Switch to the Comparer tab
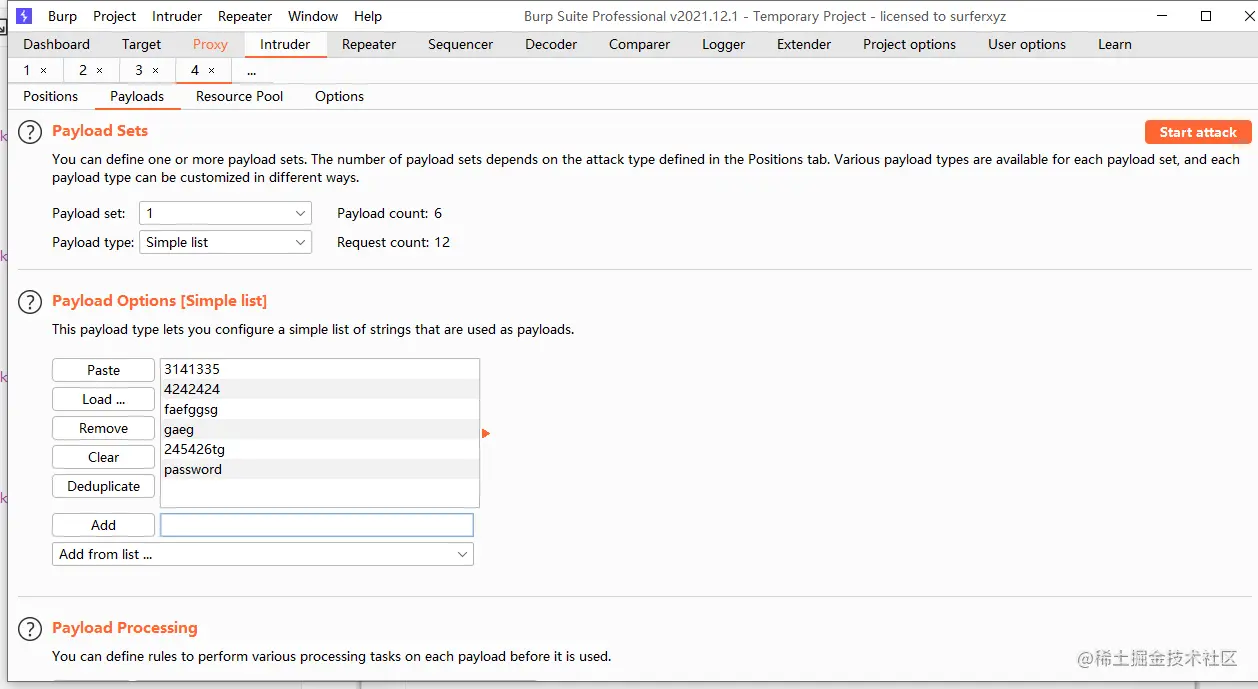Image resolution: width=1258 pixels, height=689 pixels. (639, 44)
